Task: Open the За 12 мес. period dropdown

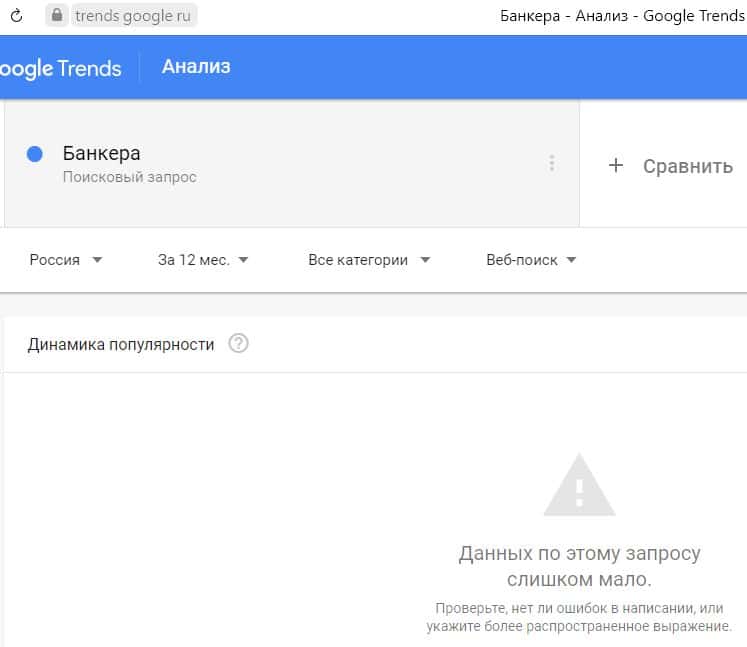Action: [x=203, y=260]
